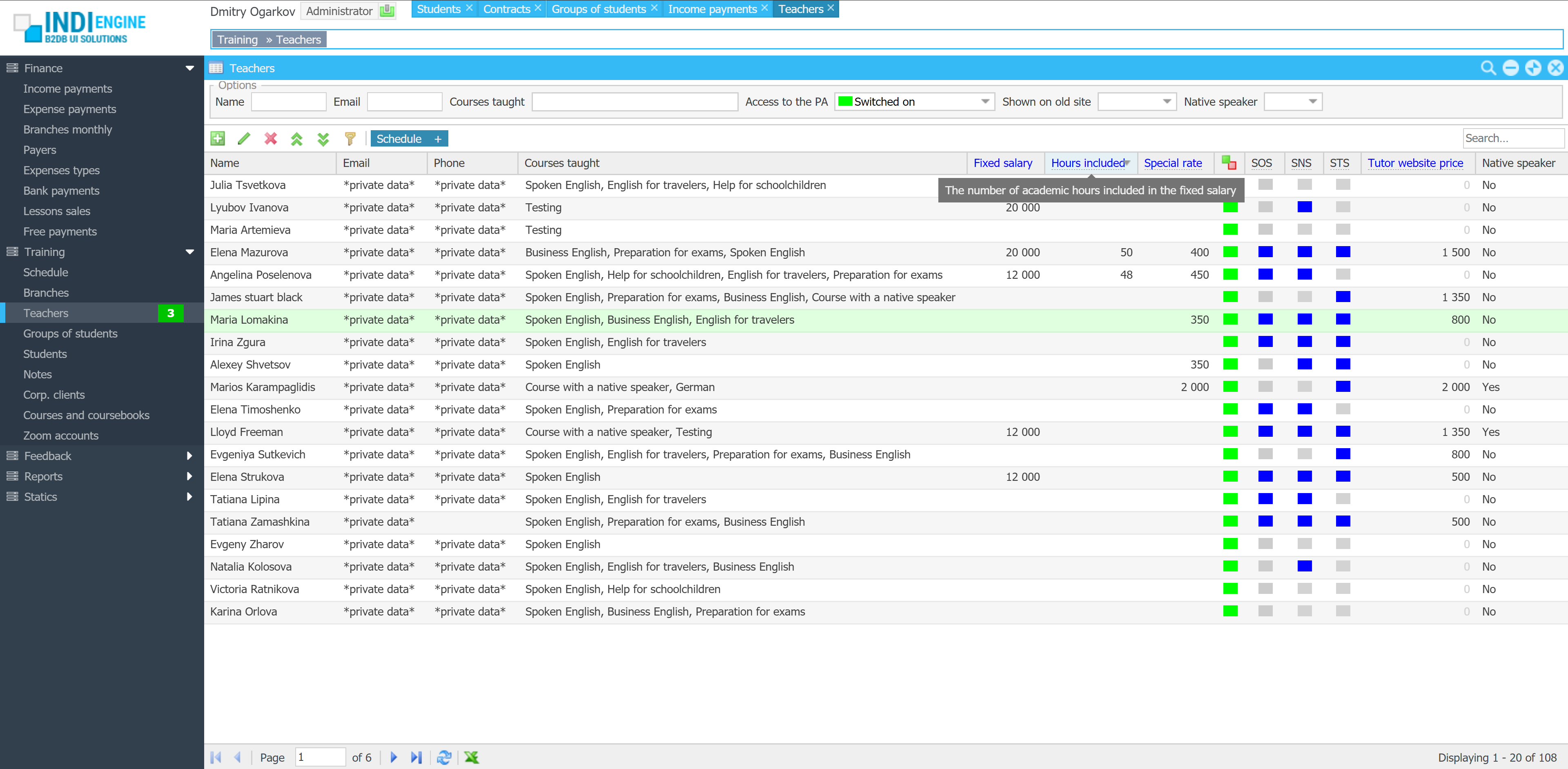Click green status swatch for Maria Lomakina
The height and width of the screenshot is (769, 1568).
[1229, 320]
